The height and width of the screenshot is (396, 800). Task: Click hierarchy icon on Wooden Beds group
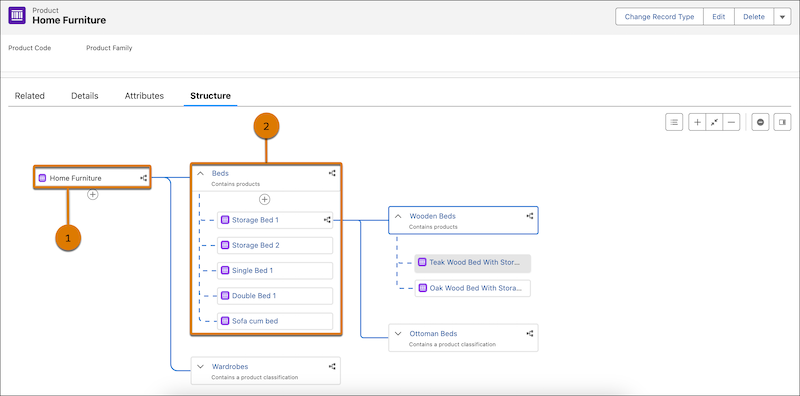click(530, 216)
